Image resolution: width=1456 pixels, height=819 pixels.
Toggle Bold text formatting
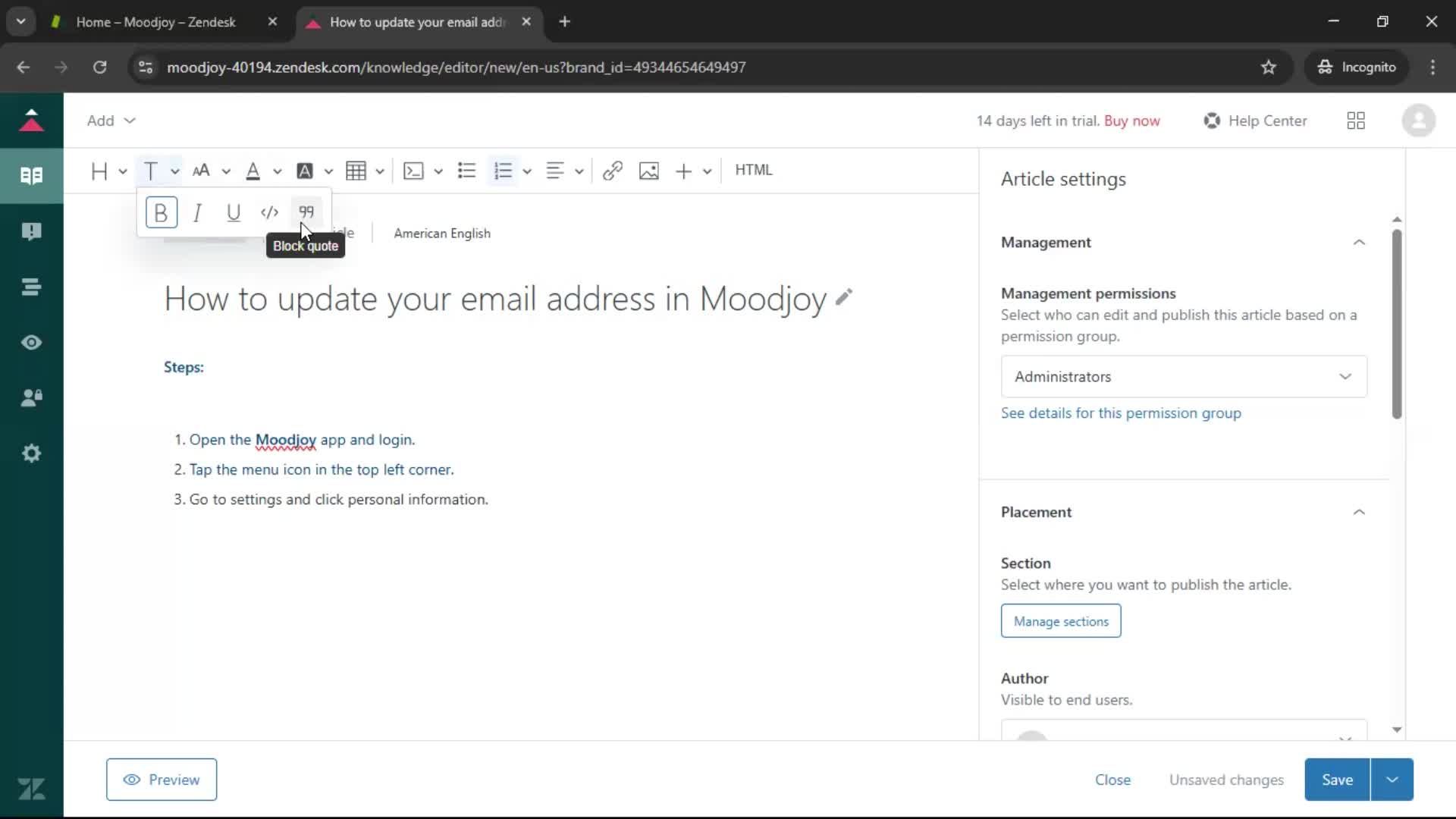click(x=161, y=213)
